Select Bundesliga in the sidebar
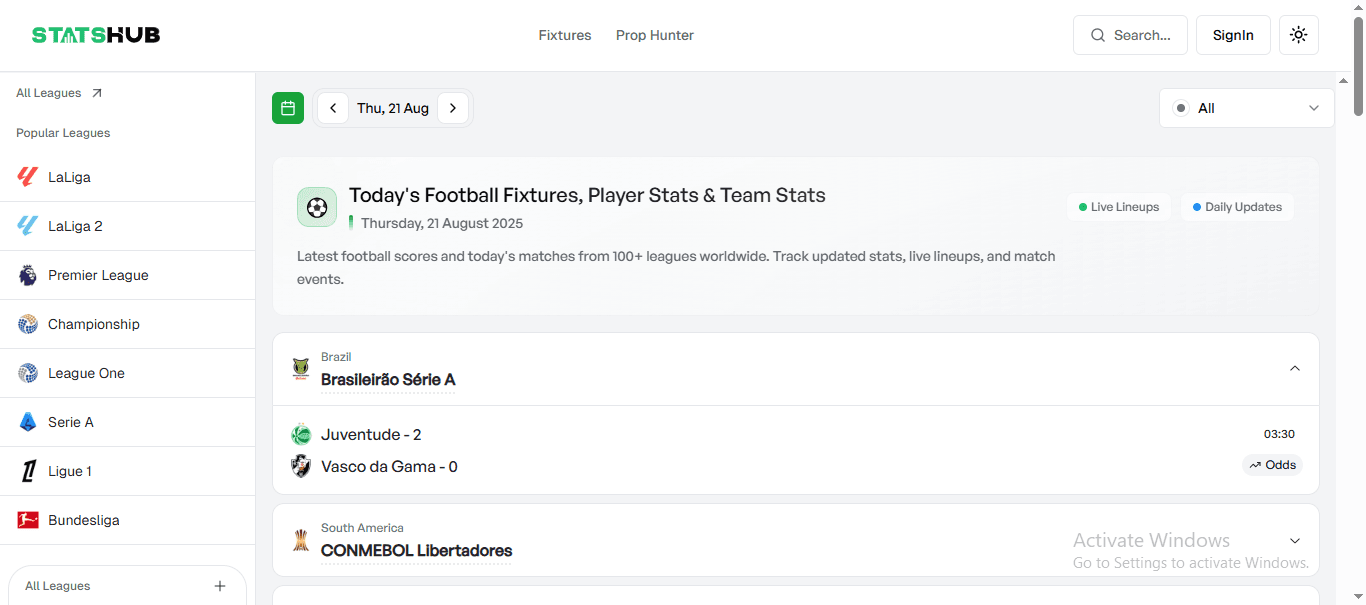 coord(127,520)
